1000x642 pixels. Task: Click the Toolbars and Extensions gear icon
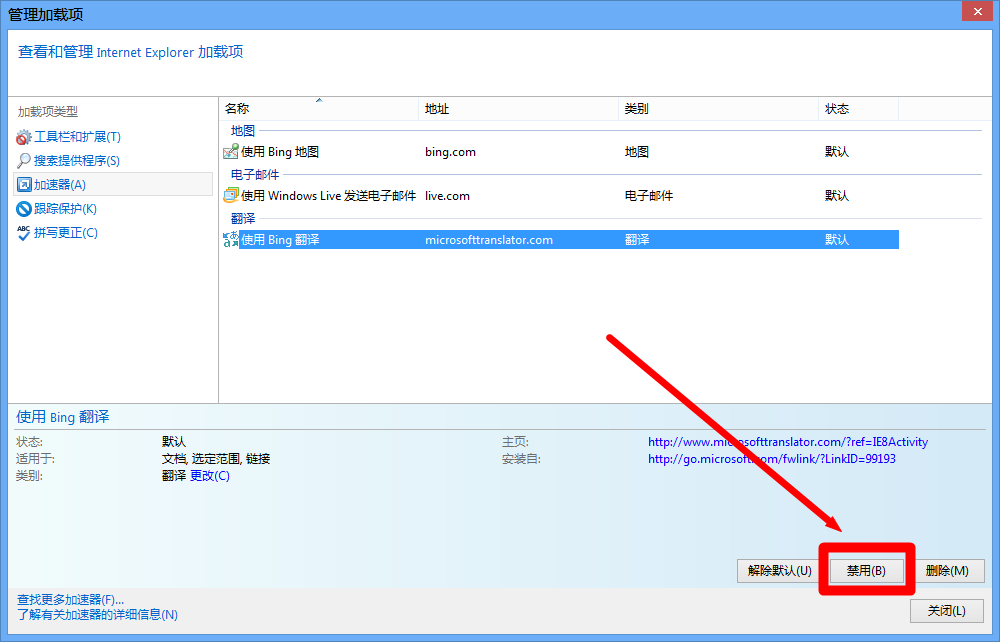point(24,137)
